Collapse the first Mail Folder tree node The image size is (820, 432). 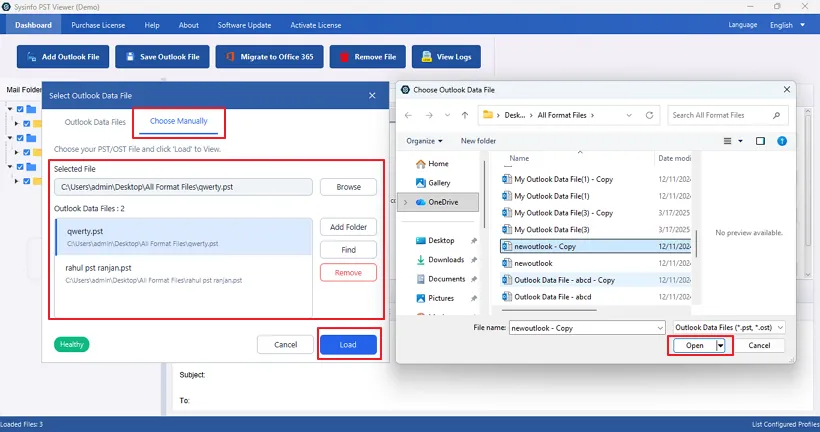coord(10,109)
